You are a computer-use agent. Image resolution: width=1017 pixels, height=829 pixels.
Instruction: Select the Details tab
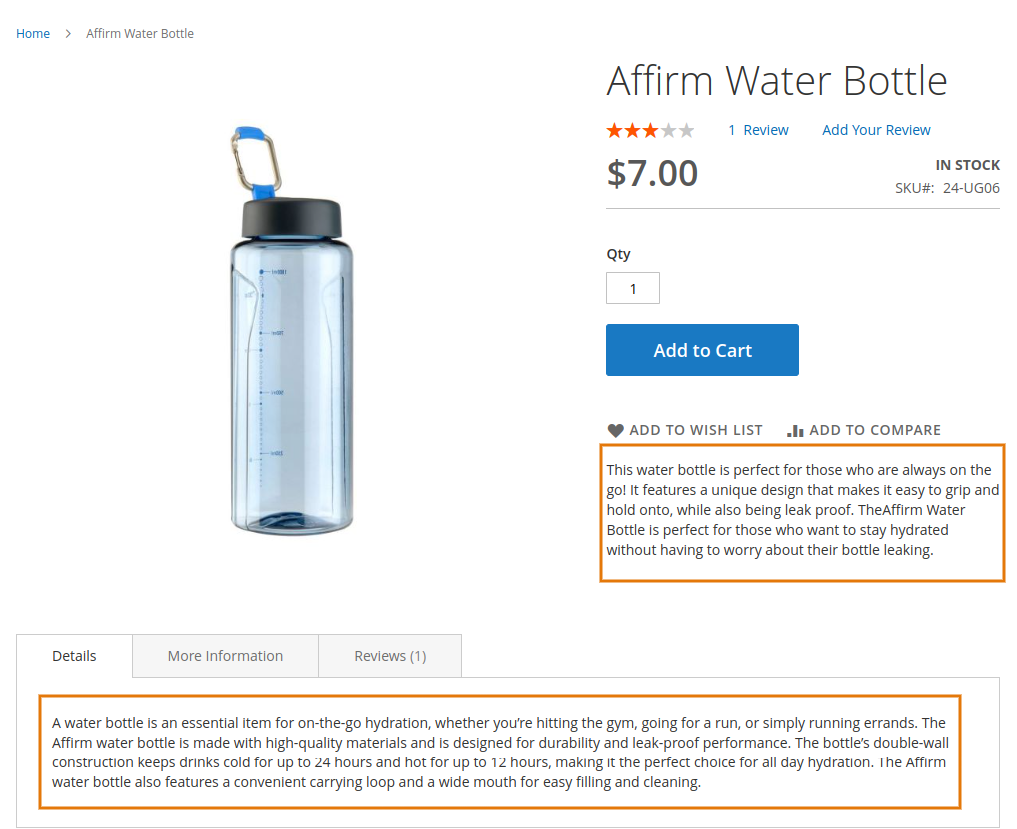pos(74,655)
